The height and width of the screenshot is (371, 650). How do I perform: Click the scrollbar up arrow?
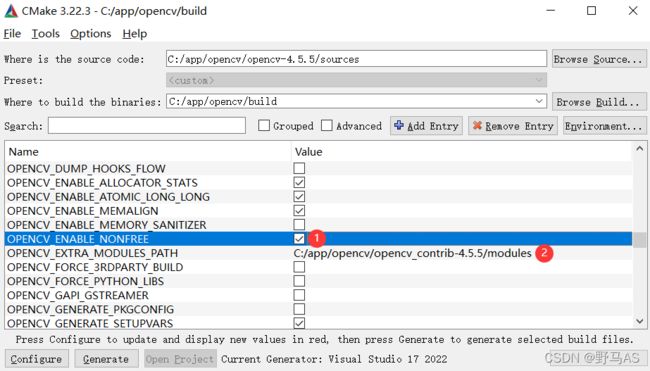pyautogui.click(x=640, y=148)
